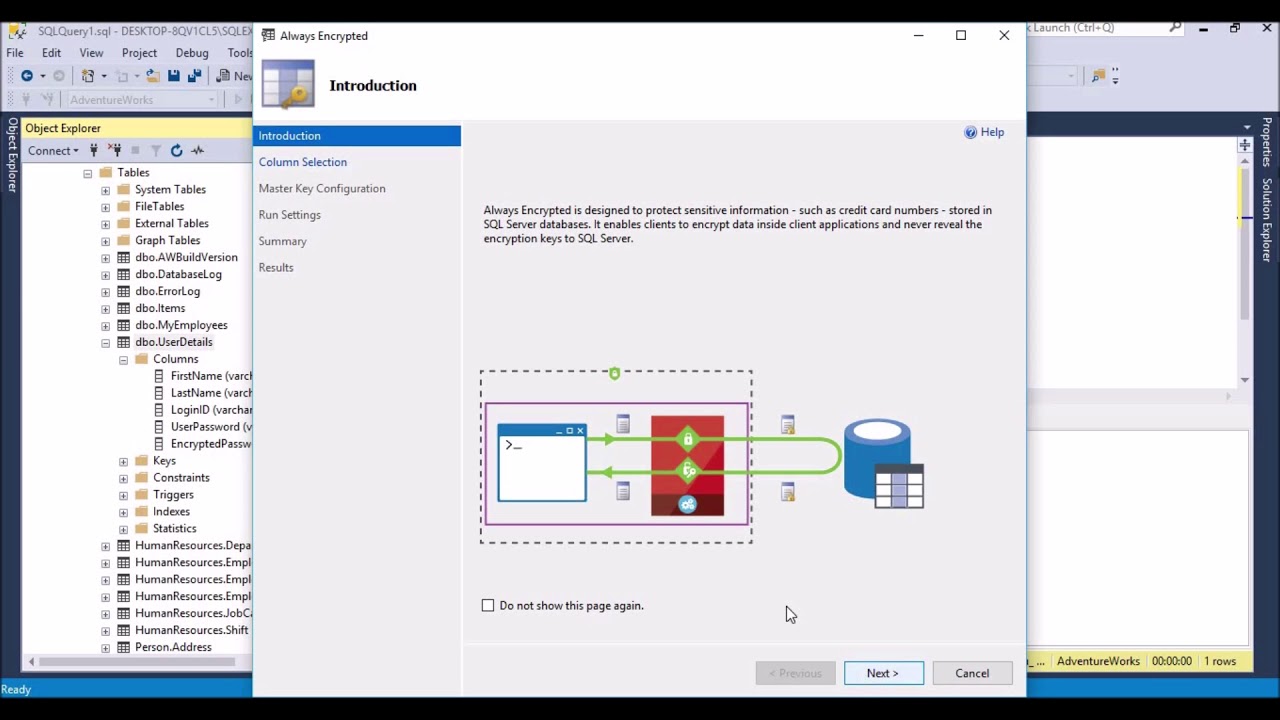This screenshot has height=720, width=1280.
Task: Click the Save disk icon in SSMS toolbar
Action: (173, 76)
